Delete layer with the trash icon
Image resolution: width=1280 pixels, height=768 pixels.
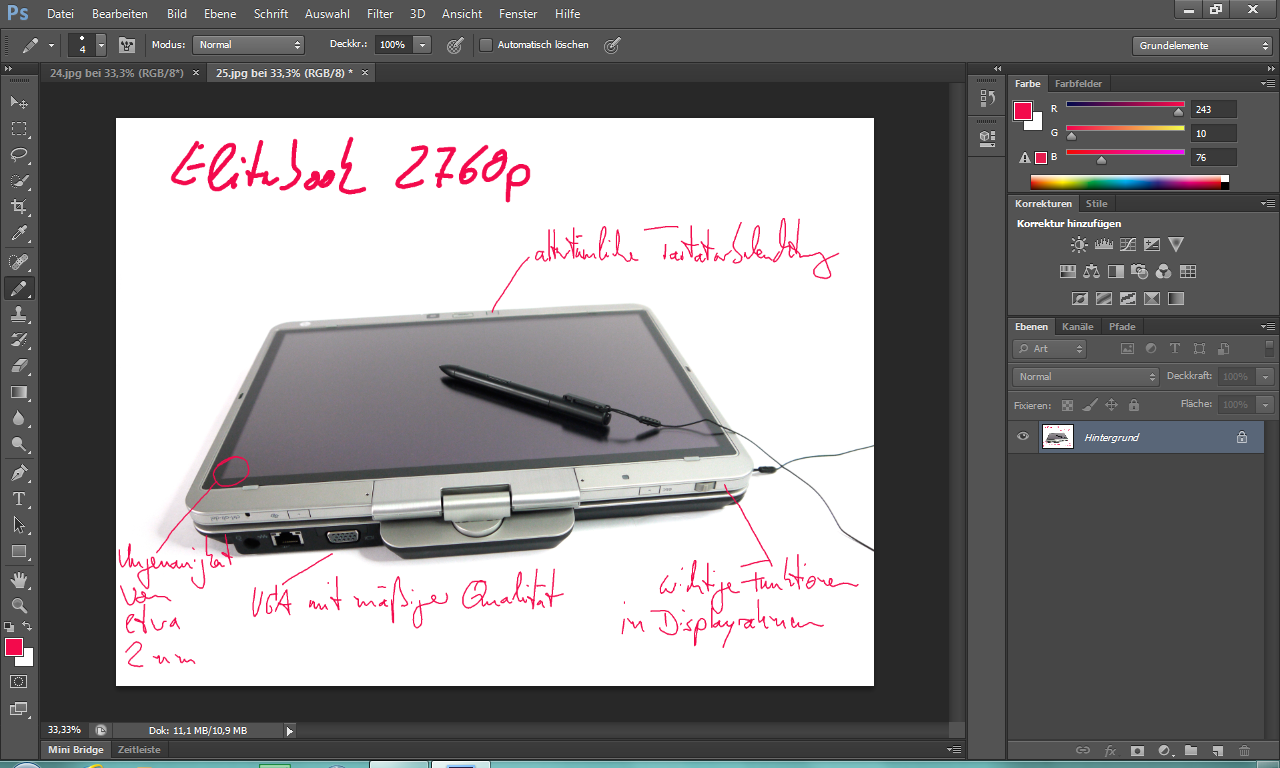[1244, 750]
